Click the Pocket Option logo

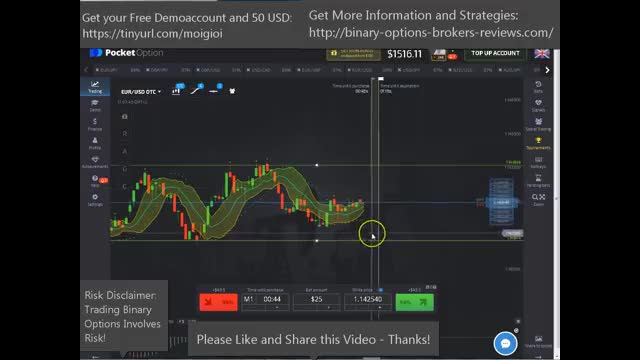pos(126,53)
